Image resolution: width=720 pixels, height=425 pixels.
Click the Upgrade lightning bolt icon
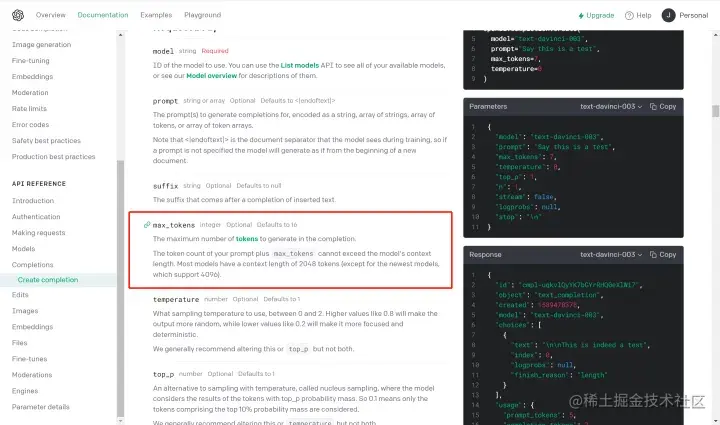[x=581, y=16]
